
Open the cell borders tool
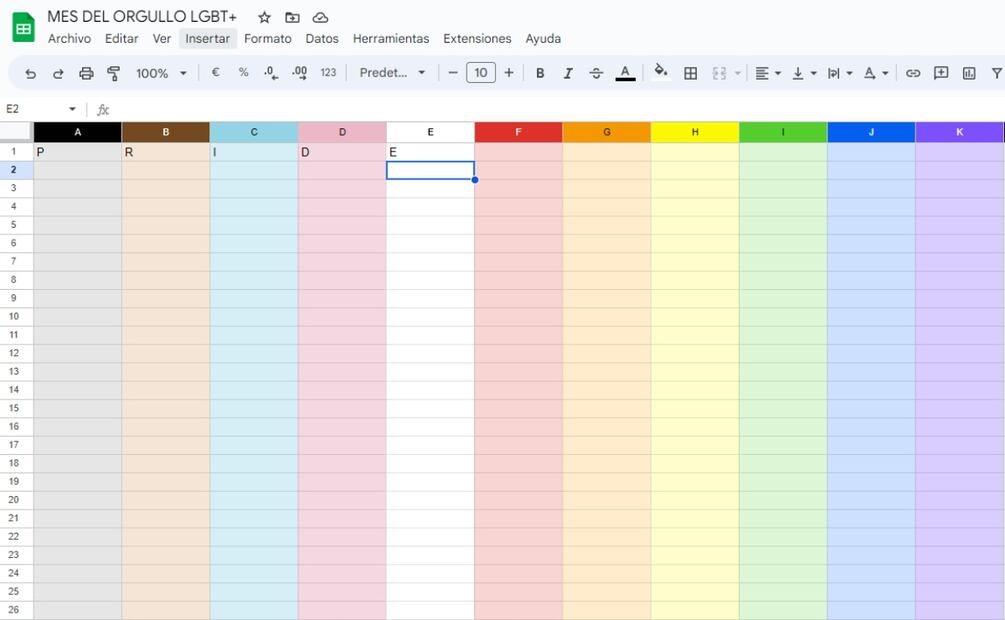pyautogui.click(x=690, y=73)
